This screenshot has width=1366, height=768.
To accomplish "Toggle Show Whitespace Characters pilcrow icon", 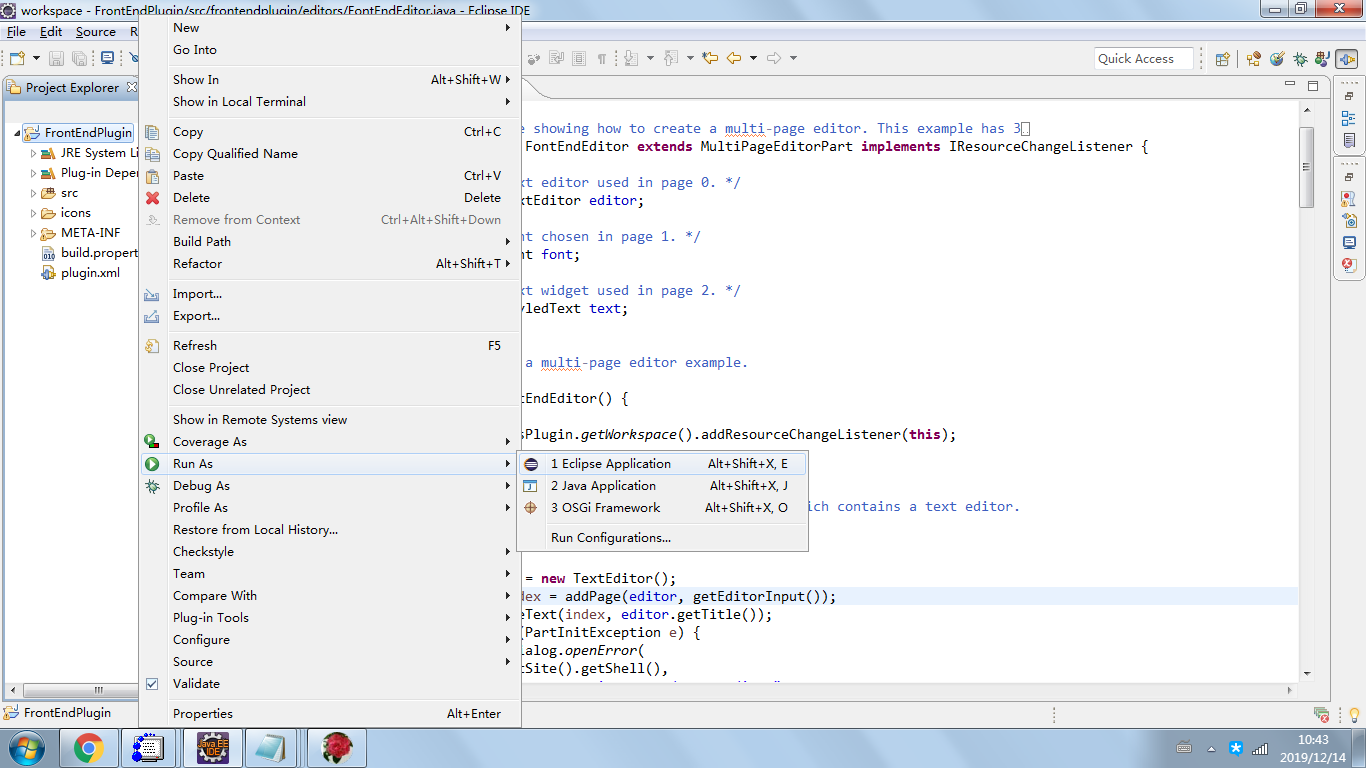I will 602,59.
